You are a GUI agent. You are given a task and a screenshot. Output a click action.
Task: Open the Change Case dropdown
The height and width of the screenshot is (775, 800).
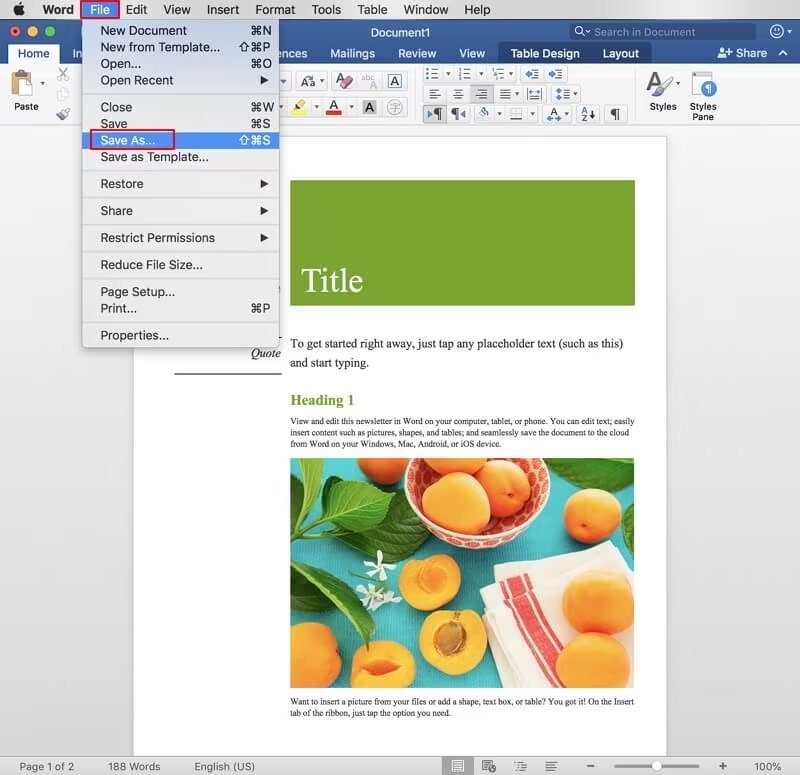(310, 81)
